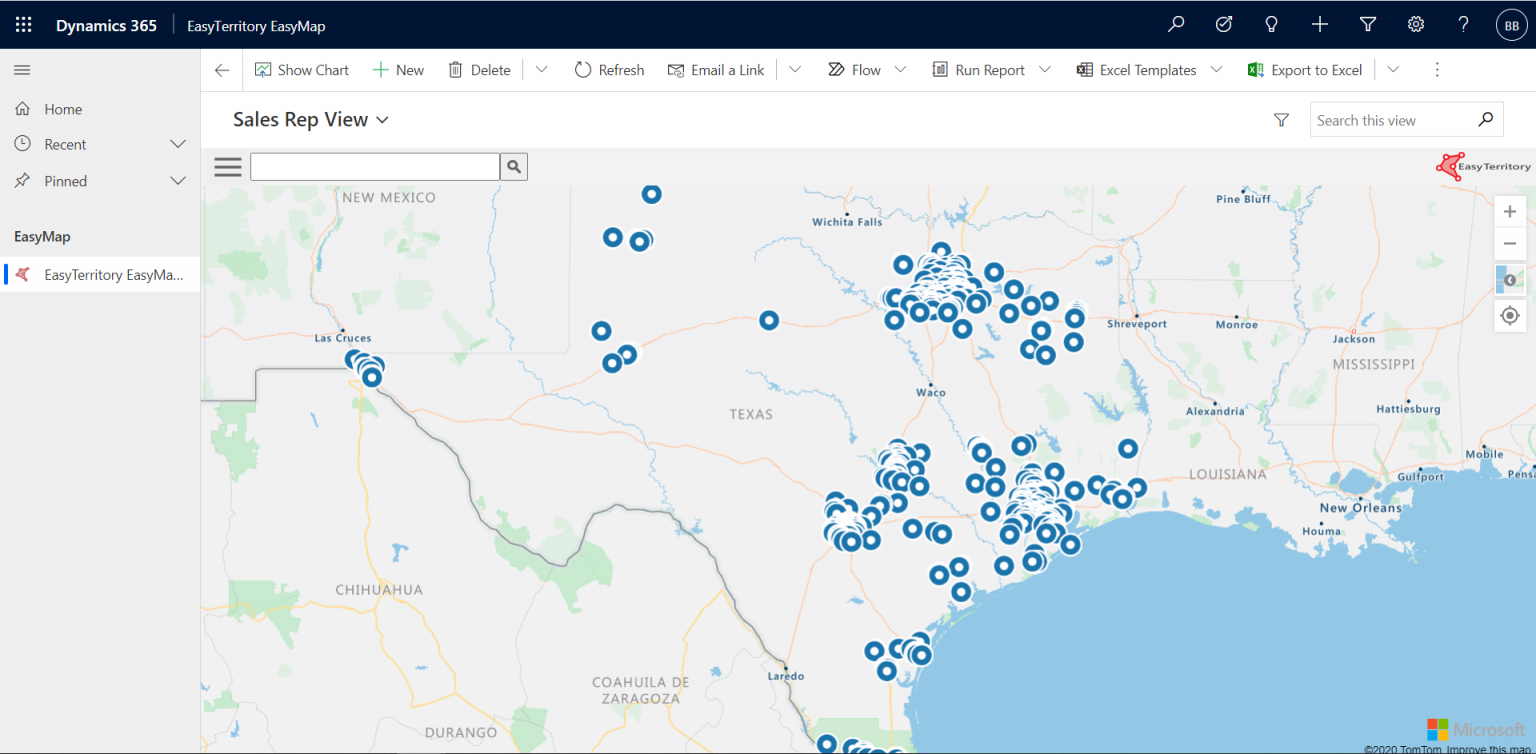Select the EasyTerritory logo on the map
Screen dimensions: 1536x754
pyautogui.click(x=1483, y=166)
